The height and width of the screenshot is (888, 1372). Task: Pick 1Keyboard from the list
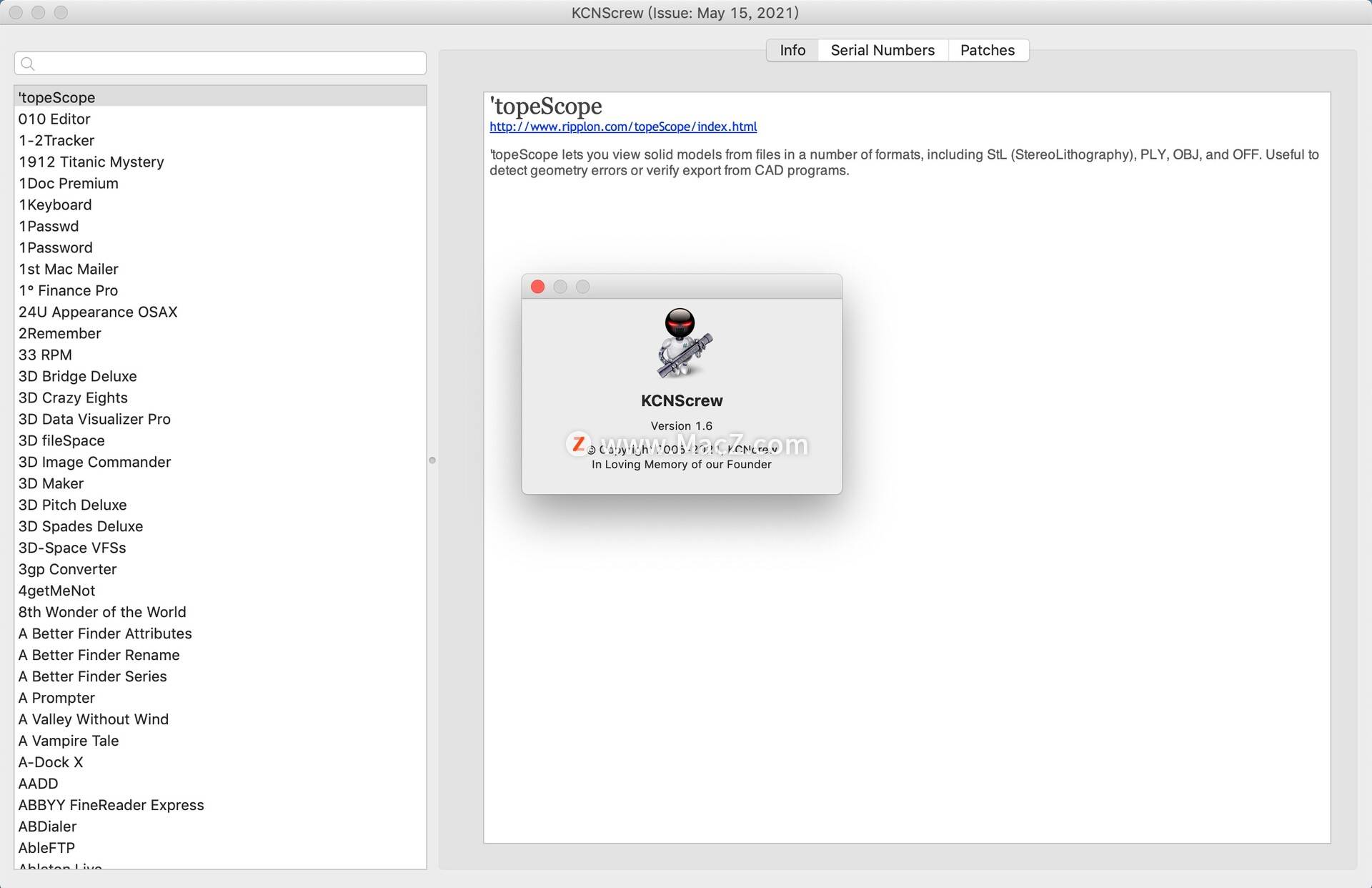tap(220, 204)
